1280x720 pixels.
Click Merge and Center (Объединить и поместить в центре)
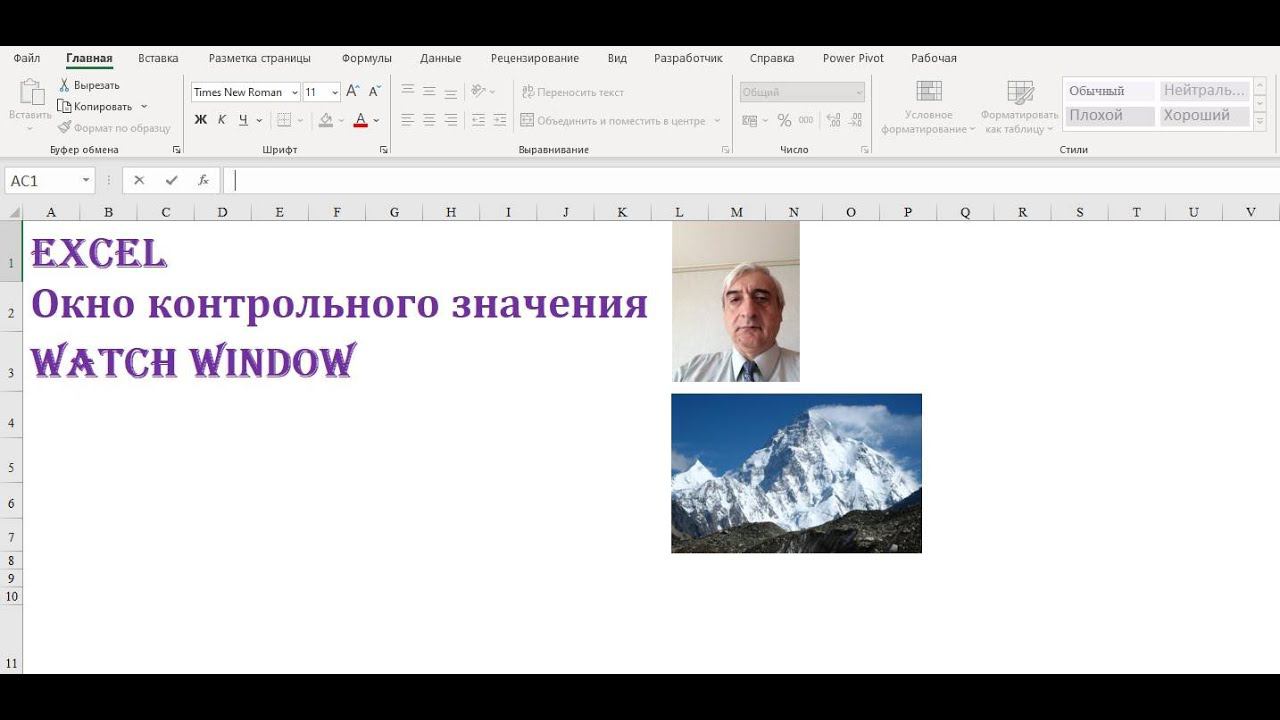(613, 121)
